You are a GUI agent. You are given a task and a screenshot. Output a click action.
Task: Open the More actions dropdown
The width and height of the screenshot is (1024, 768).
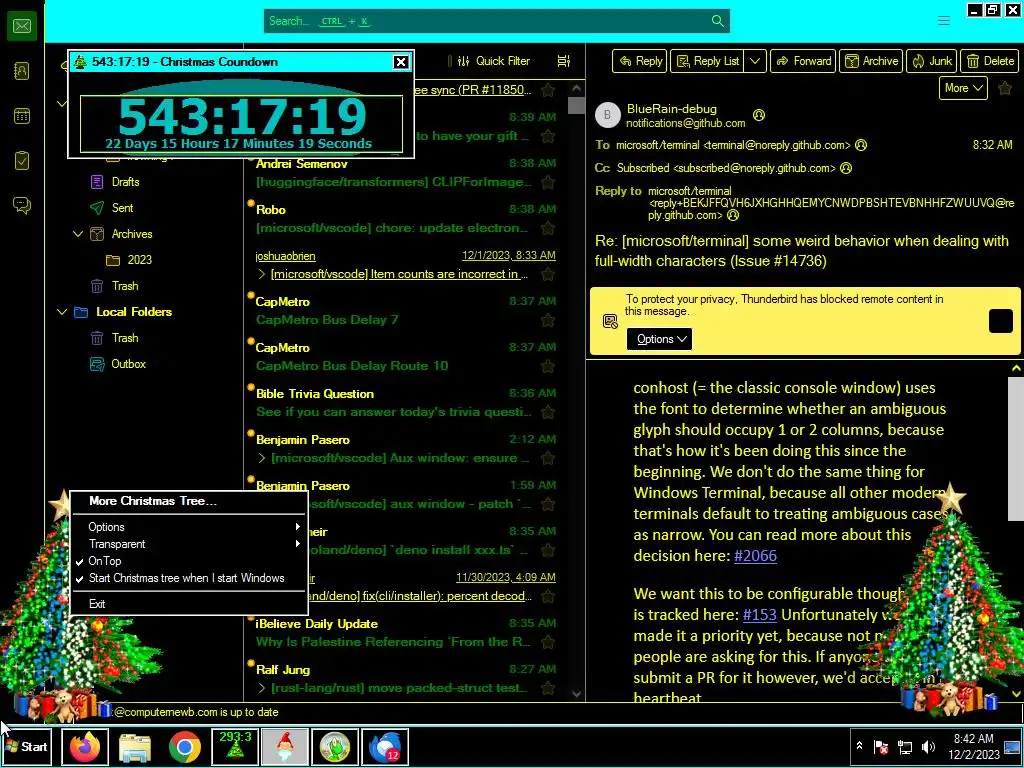963,88
